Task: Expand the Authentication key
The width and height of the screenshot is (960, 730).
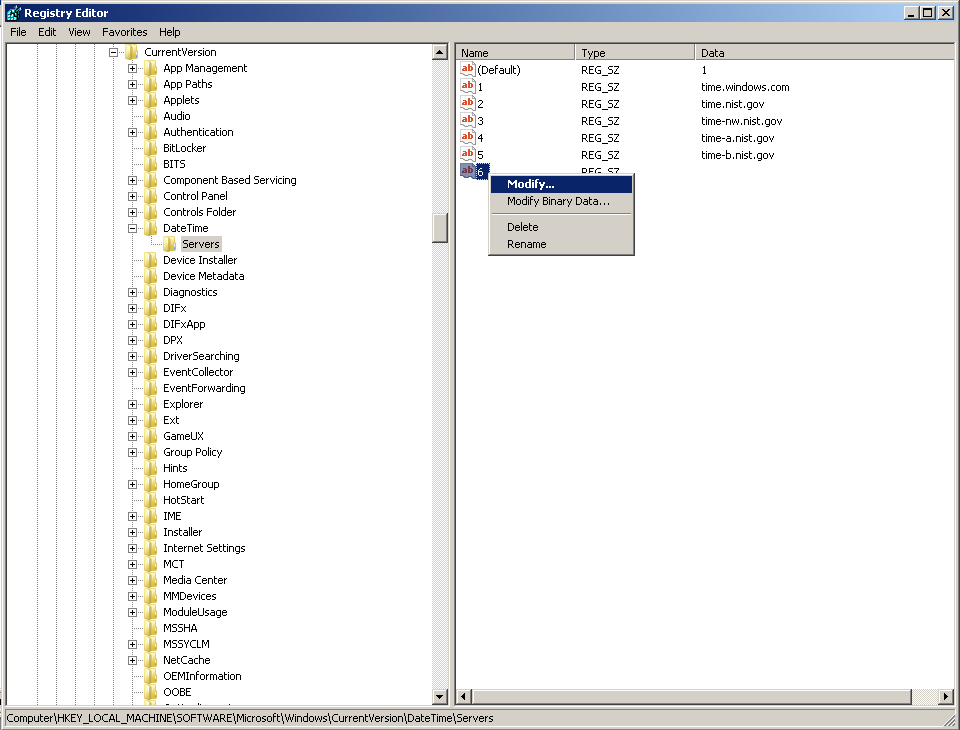Action: 132,132
